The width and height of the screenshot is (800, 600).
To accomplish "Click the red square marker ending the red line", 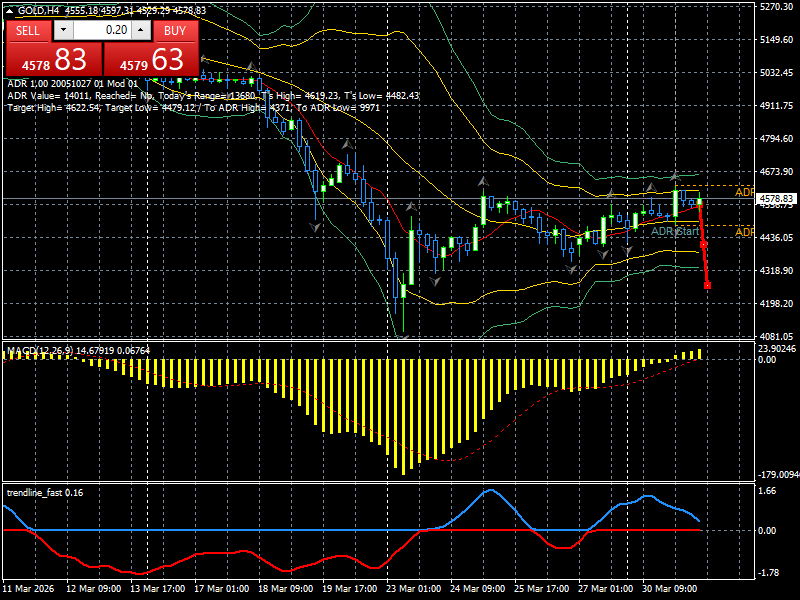I will click(707, 286).
